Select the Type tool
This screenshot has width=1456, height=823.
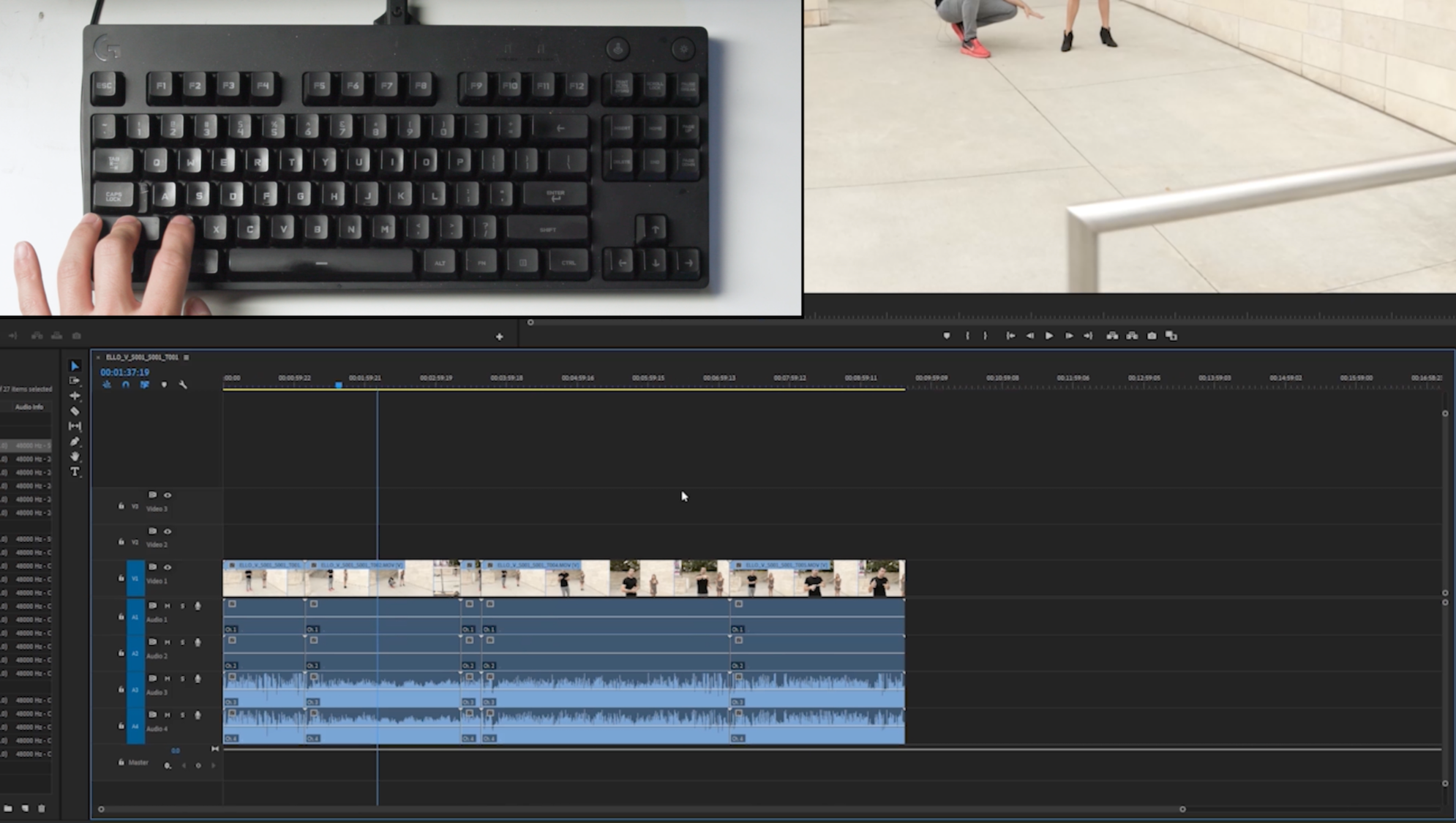point(75,473)
